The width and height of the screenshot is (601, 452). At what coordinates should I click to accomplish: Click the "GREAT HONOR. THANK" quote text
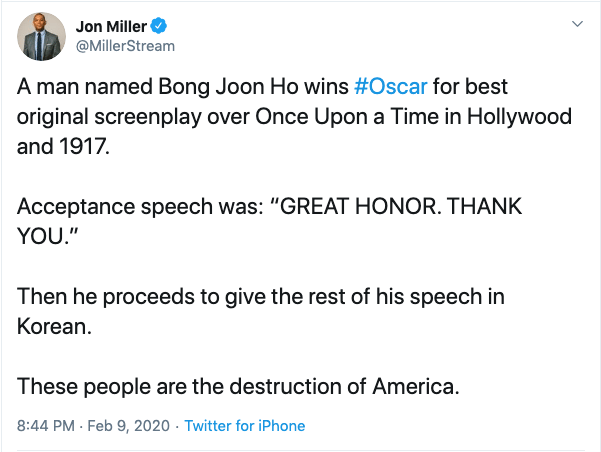tap(400, 208)
